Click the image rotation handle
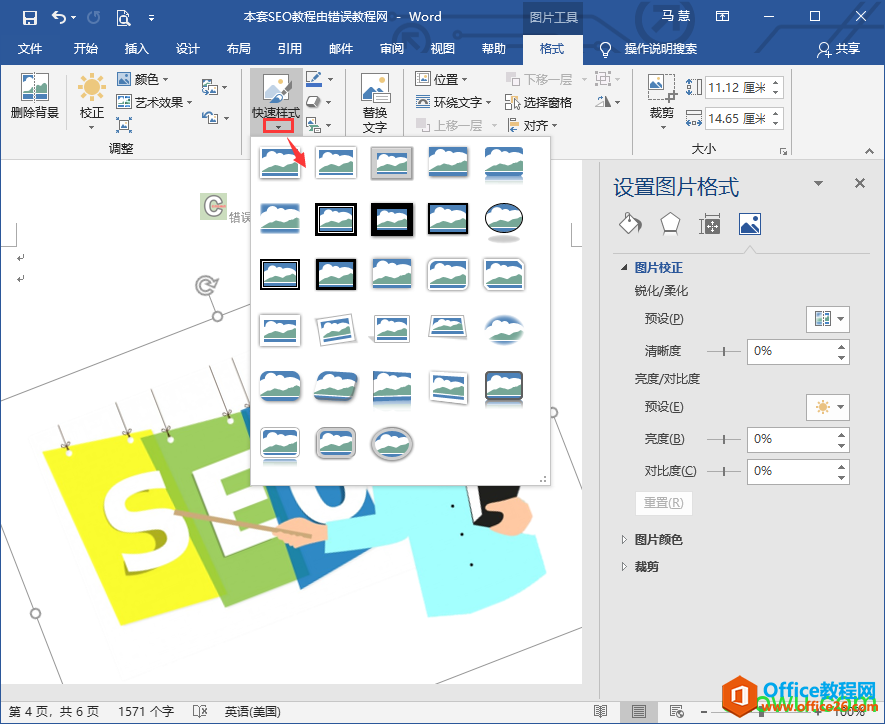 tap(207, 286)
